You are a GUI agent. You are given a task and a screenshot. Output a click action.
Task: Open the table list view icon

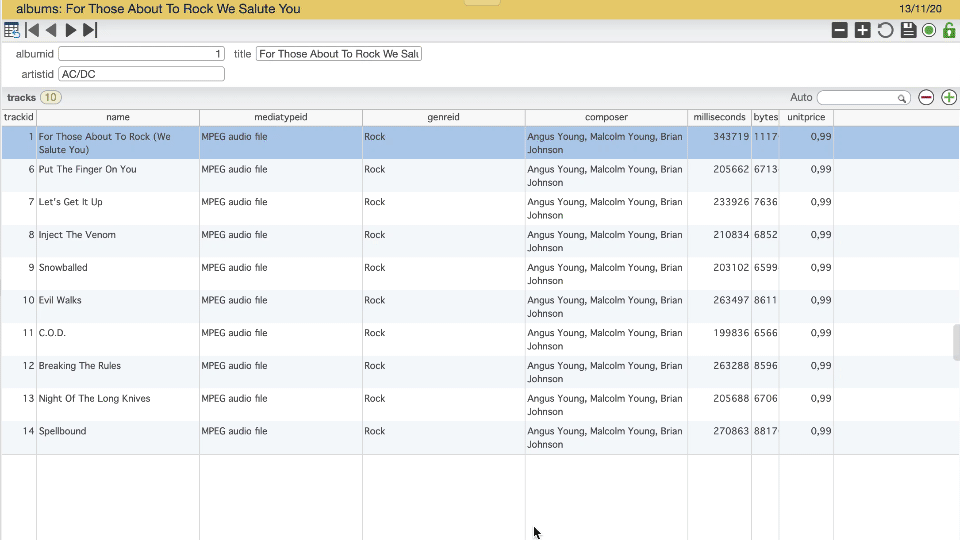pyautogui.click(x=12, y=30)
